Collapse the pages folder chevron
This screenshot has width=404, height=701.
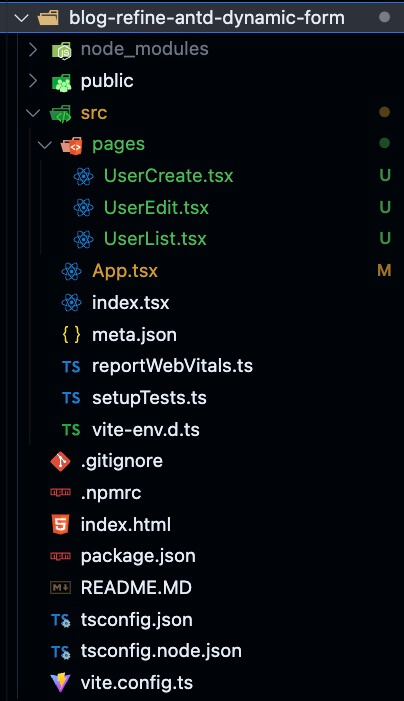point(44,144)
